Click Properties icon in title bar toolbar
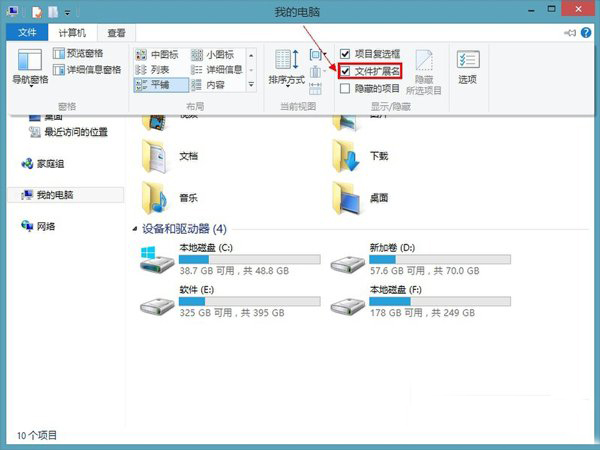The image size is (600, 450). coord(37,12)
